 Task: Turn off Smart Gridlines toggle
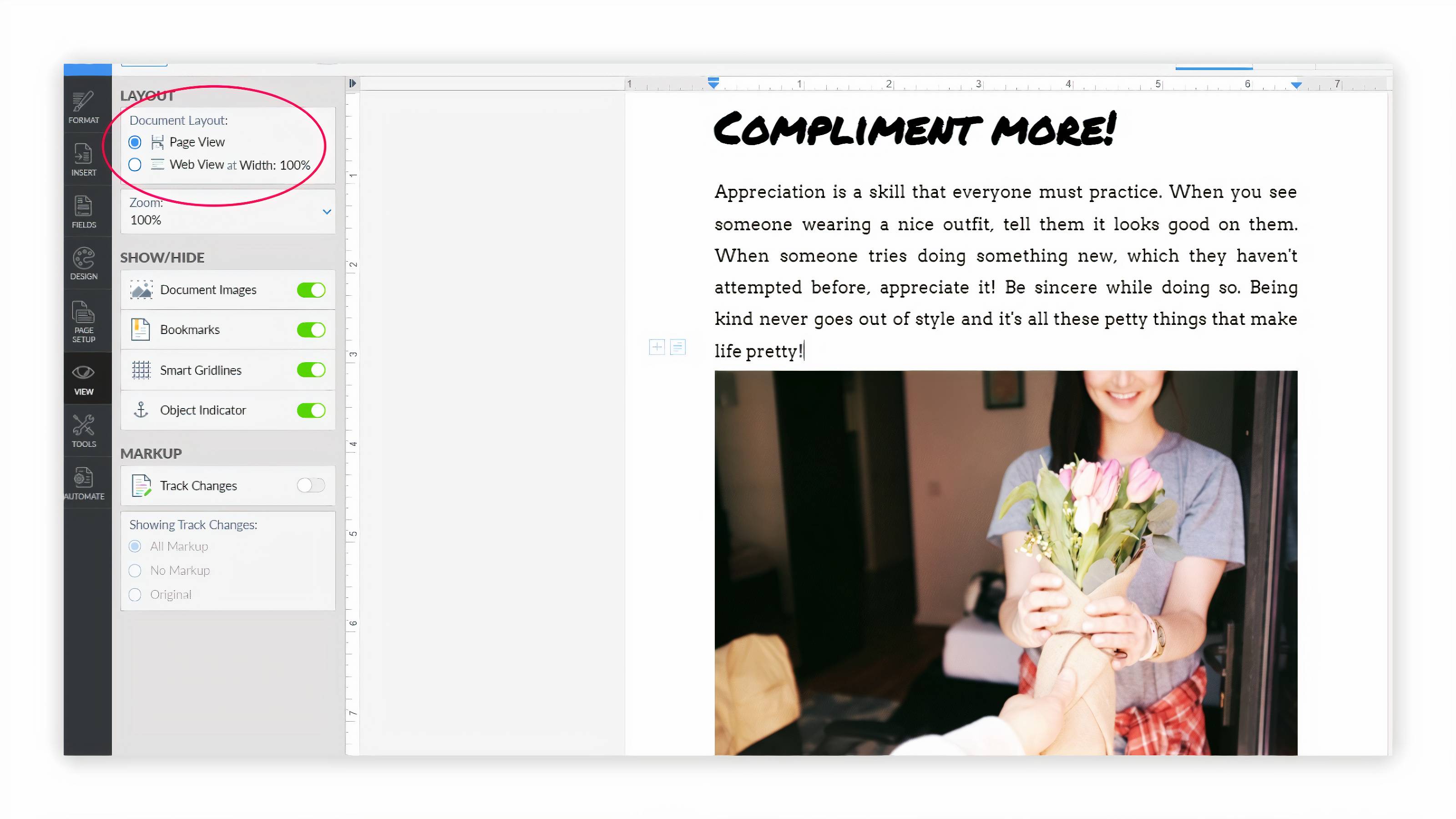[311, 370]
